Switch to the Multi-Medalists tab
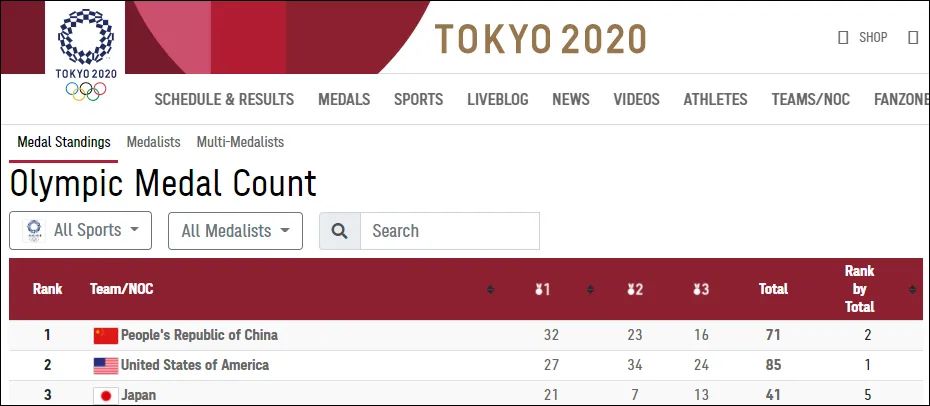 (240, 142)
